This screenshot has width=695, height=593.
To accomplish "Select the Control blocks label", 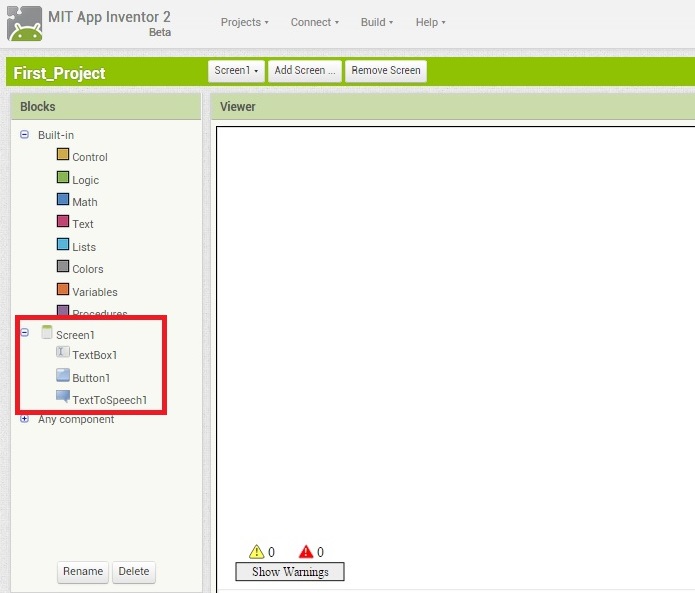I will 90,157.
